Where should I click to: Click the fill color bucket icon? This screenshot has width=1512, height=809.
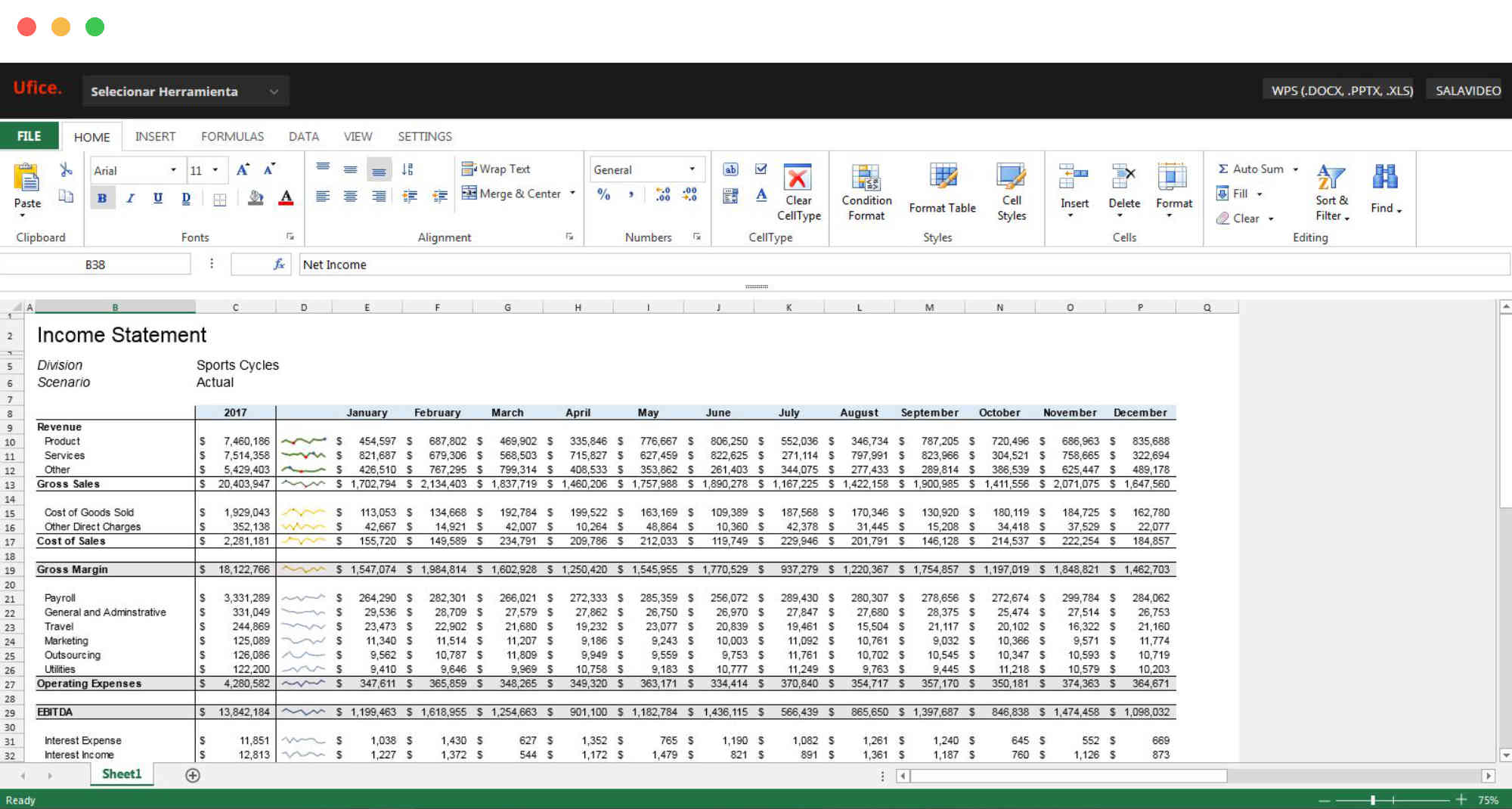pos(256,198)
